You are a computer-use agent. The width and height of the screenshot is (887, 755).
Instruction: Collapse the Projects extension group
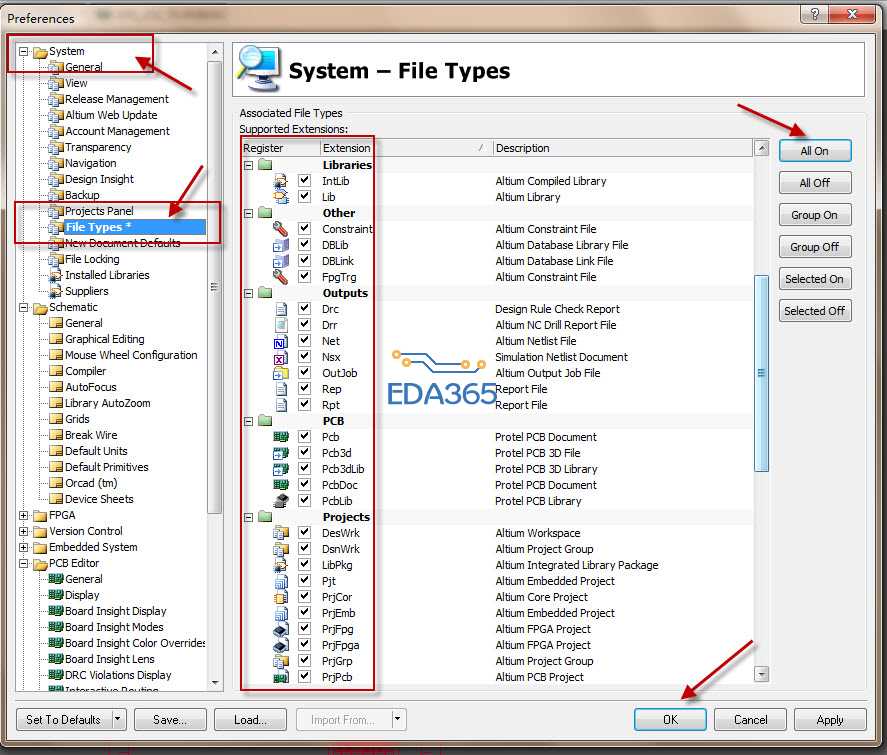tap(248, 517)
